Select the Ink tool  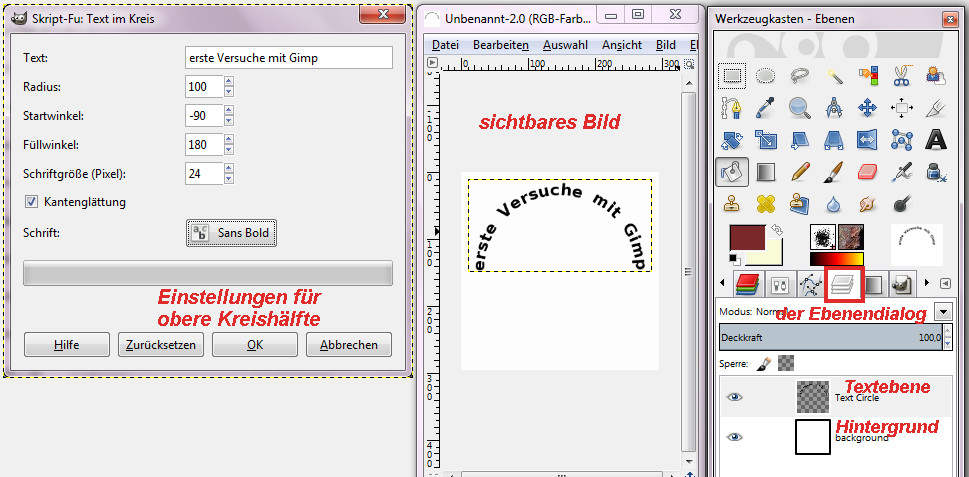(x=936, y=172)
